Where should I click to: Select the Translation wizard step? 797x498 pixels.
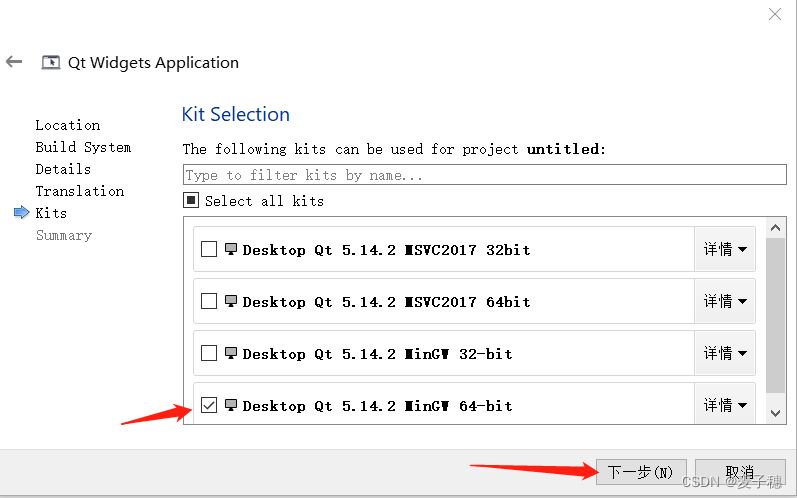80,191
